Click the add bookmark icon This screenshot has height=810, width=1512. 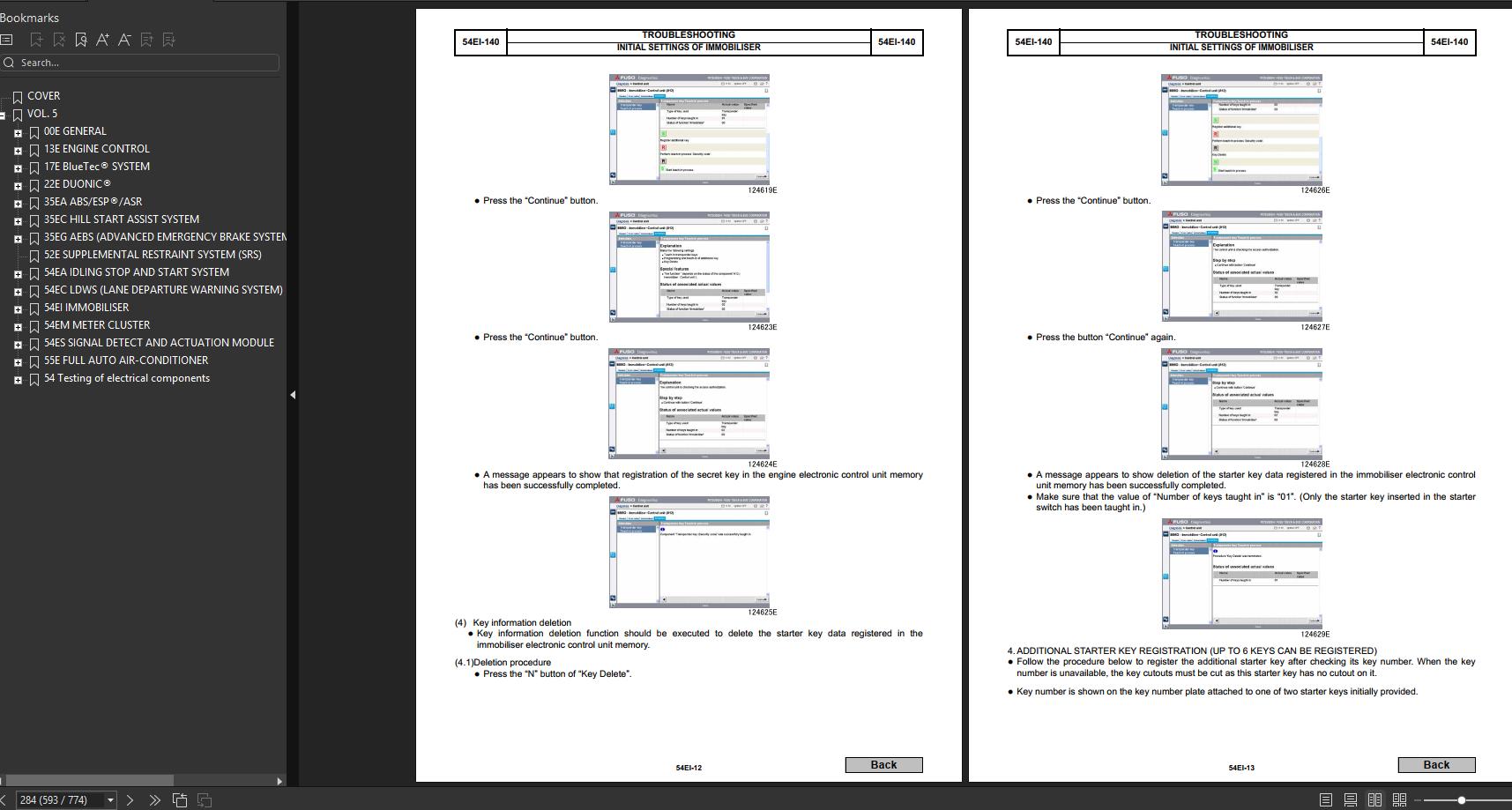coord(36,40)
